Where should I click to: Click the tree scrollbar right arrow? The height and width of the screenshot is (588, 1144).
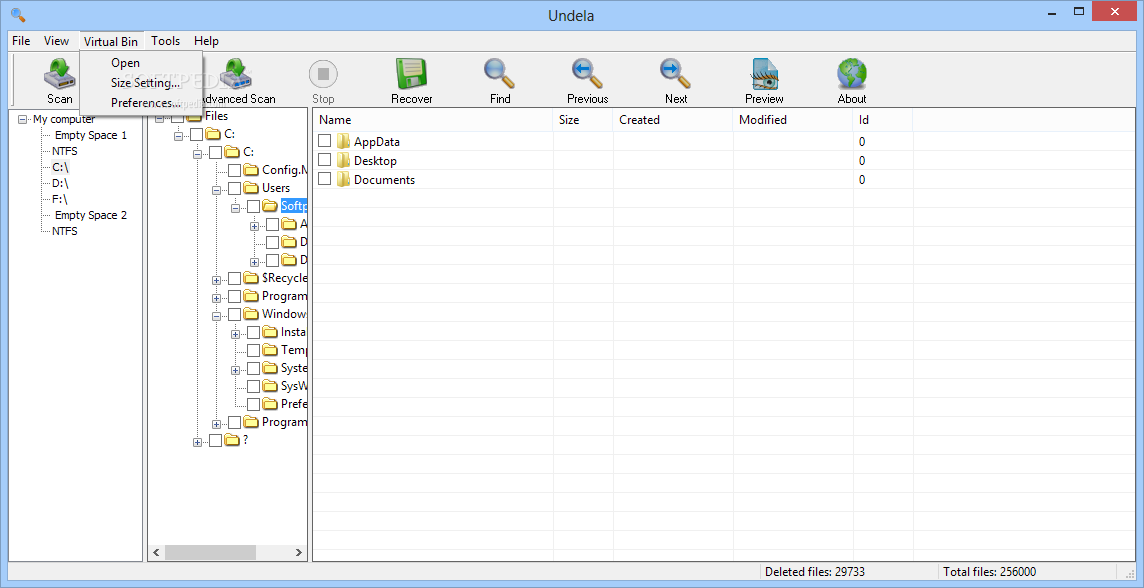coord(299,553)
